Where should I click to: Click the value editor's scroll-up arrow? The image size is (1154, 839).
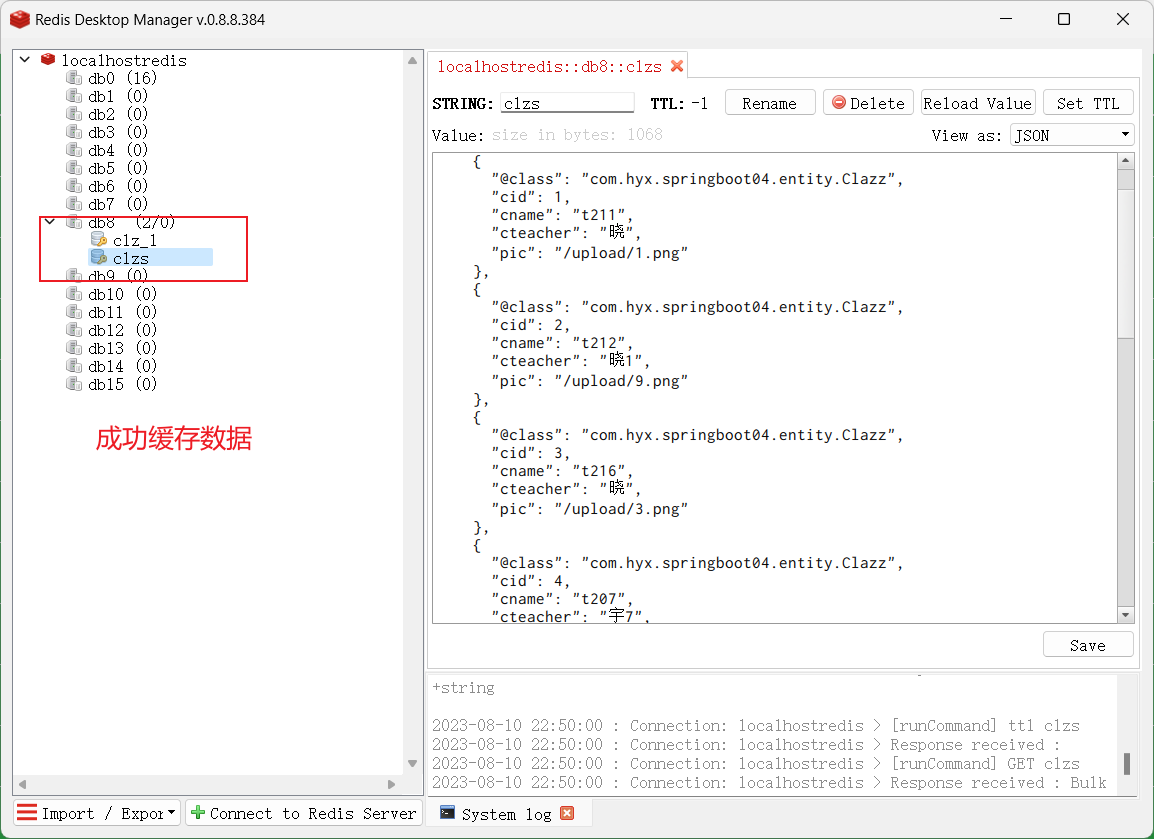click(x=1125, y=160)
